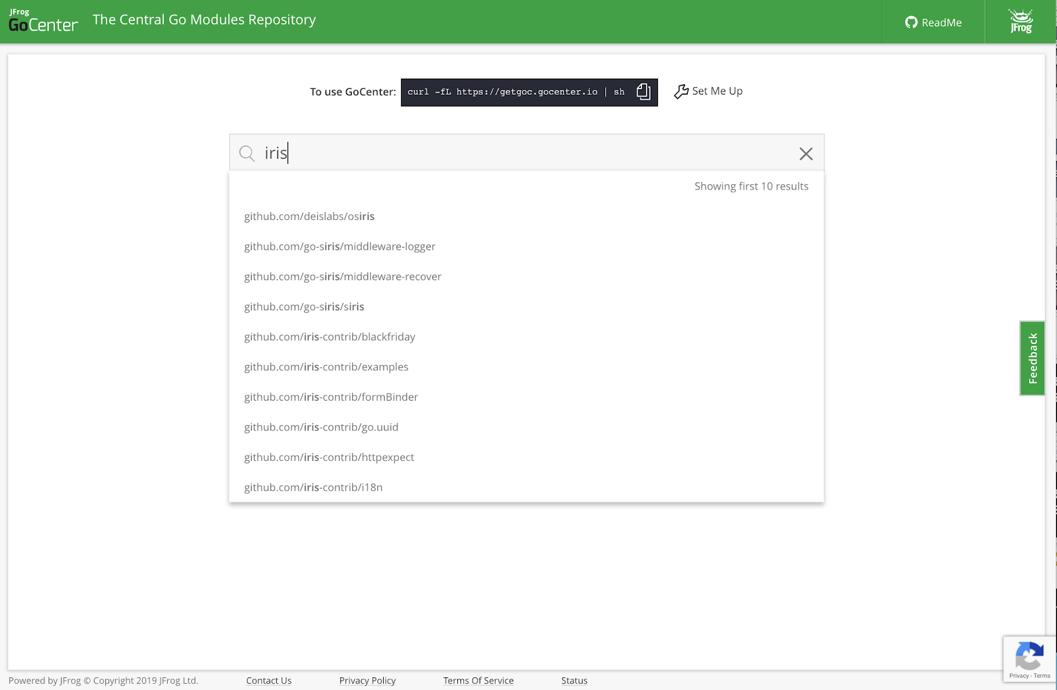Select github.com/deislabs/osiris result
The height and width of the screenshot is (690, 1057).
coord(526,216)
